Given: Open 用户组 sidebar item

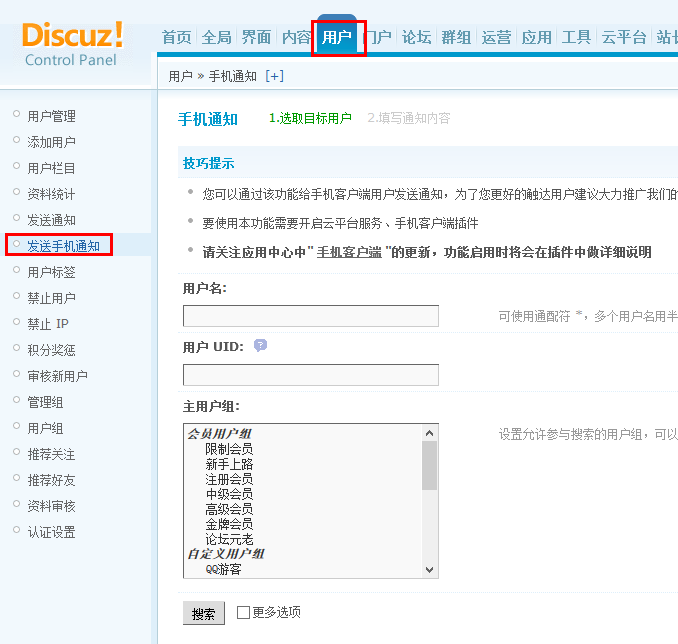Looking at the screenshot, I should coord(45,428).
